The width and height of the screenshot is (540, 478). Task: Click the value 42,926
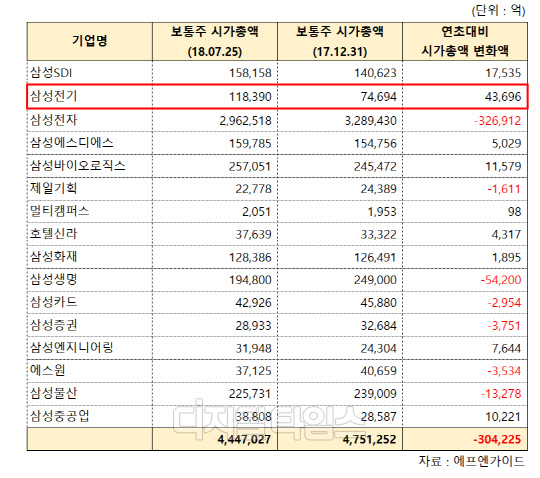253,303
